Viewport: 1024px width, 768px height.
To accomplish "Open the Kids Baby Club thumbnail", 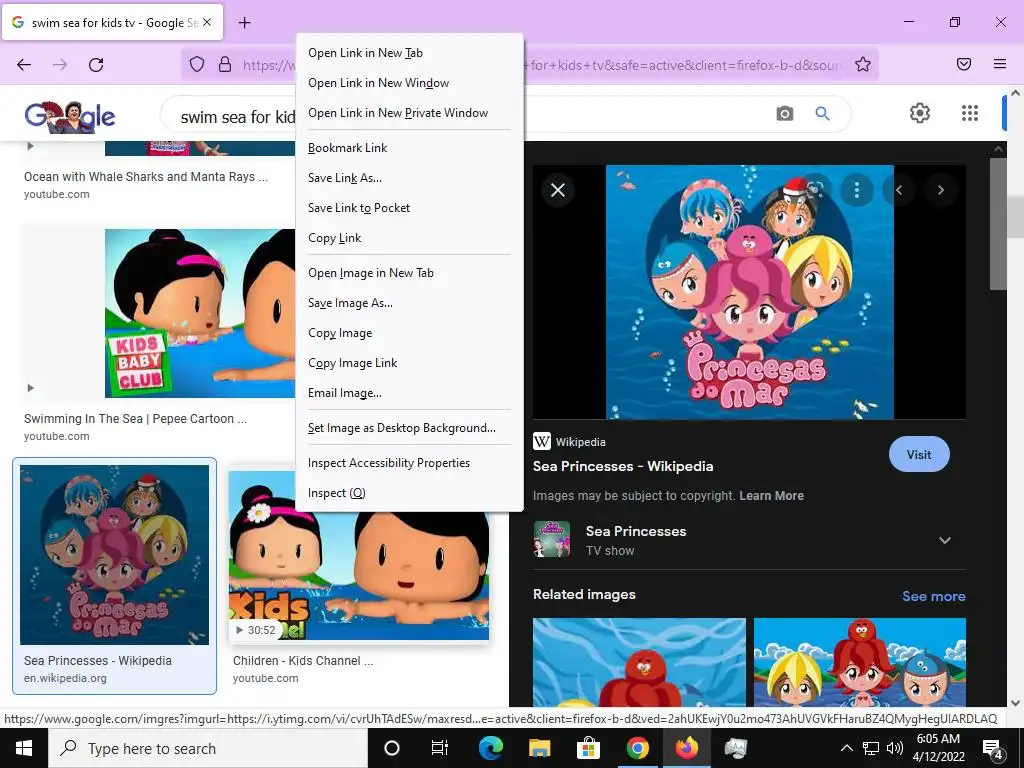I will coord(200,313).
